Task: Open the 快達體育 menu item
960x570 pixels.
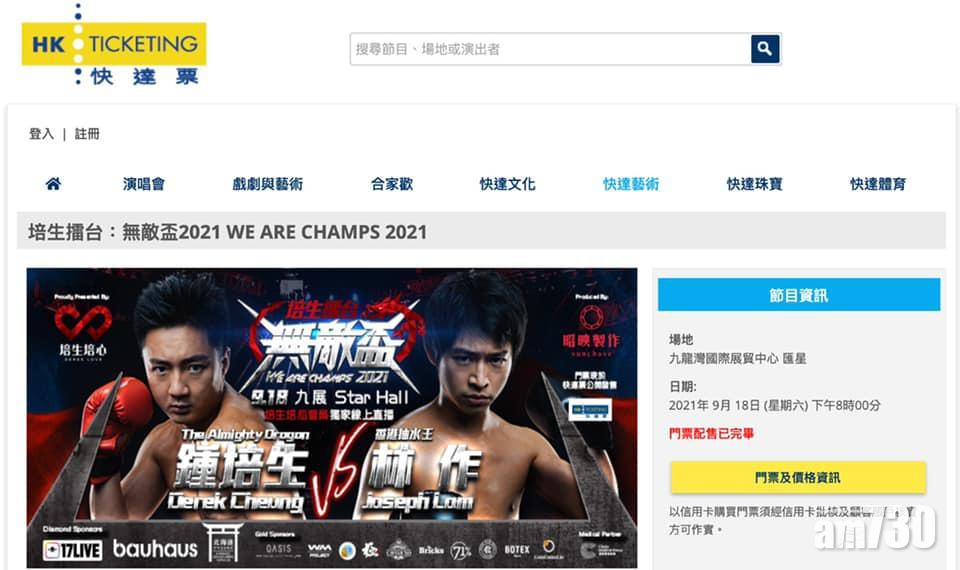Action: click(878, 184)
